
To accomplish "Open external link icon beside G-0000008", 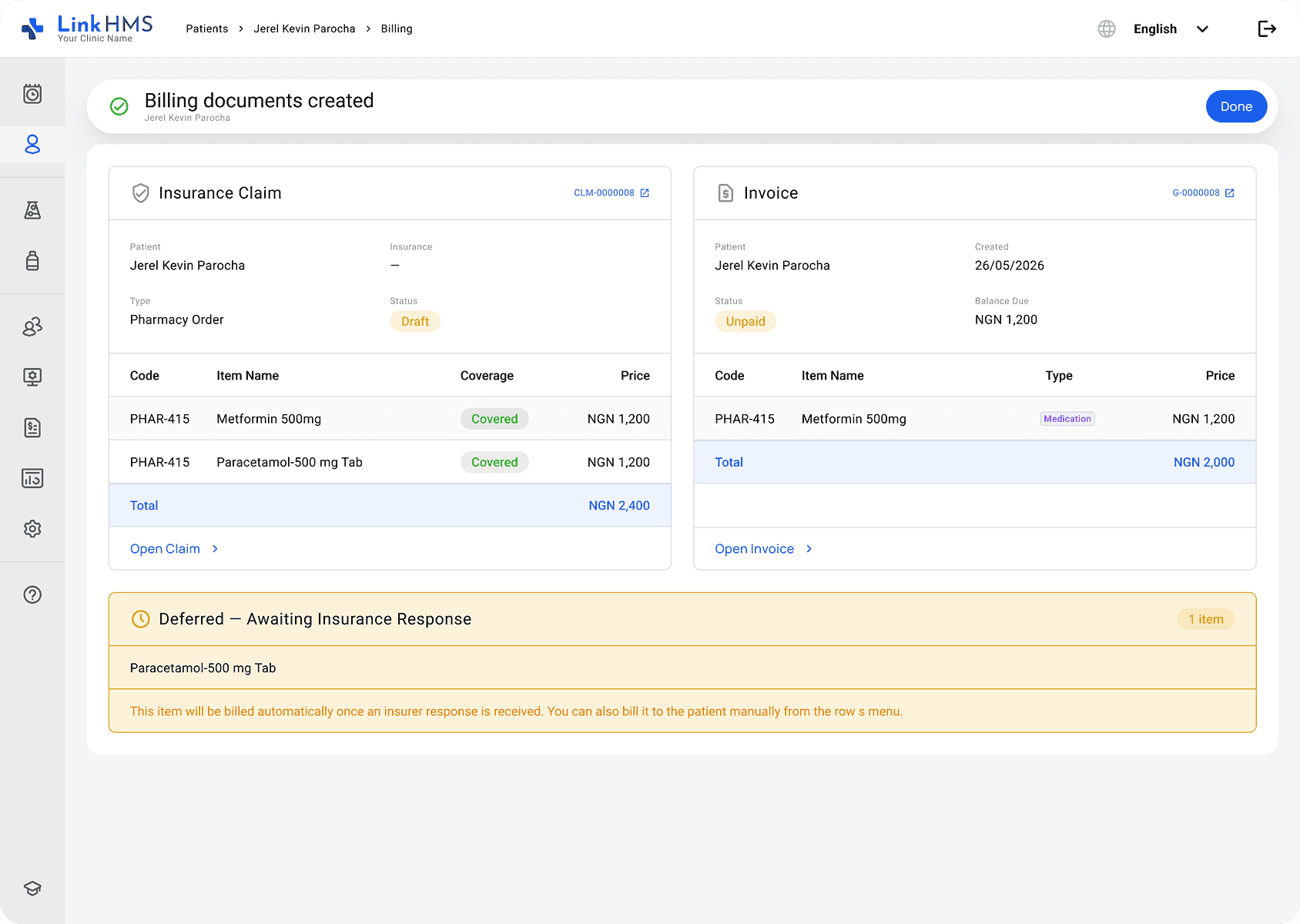I will pos(1230,193).
